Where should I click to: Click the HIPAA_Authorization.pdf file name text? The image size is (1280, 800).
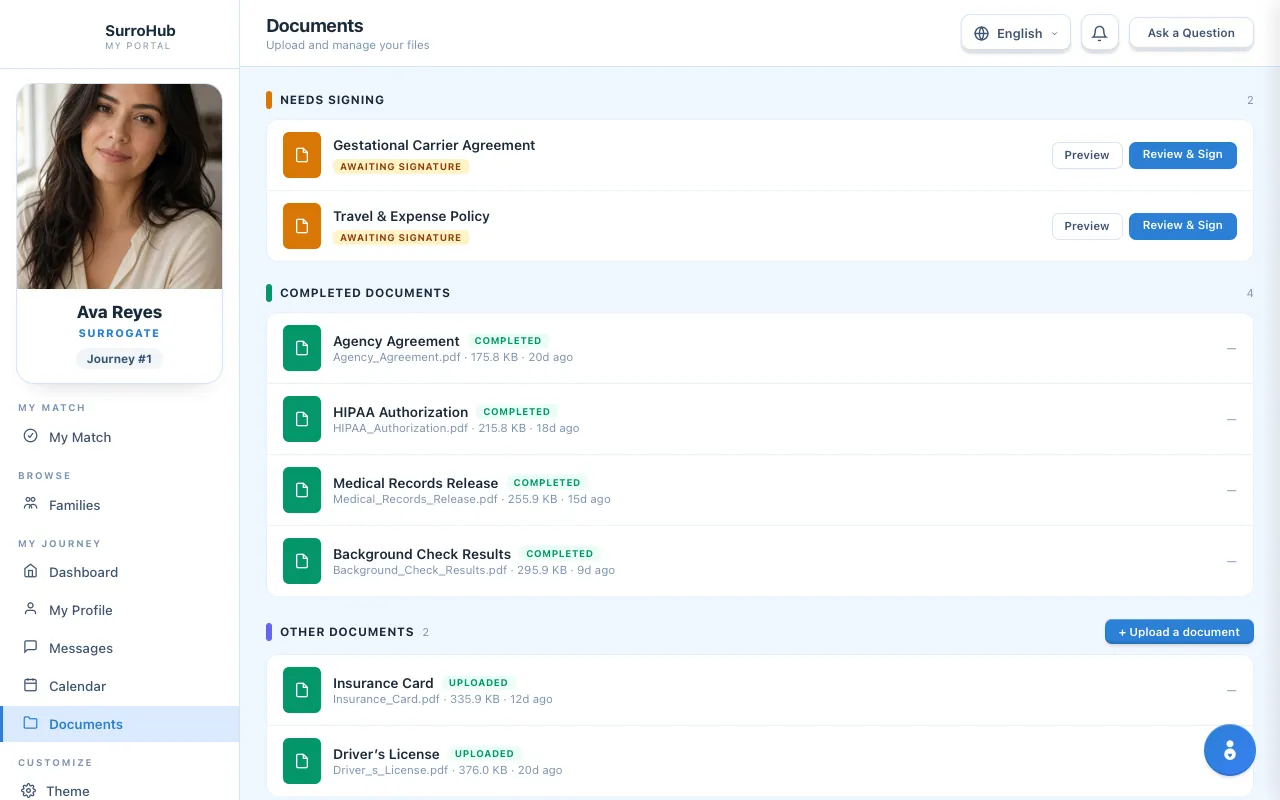pyautogui.click(x=400, y=428)
